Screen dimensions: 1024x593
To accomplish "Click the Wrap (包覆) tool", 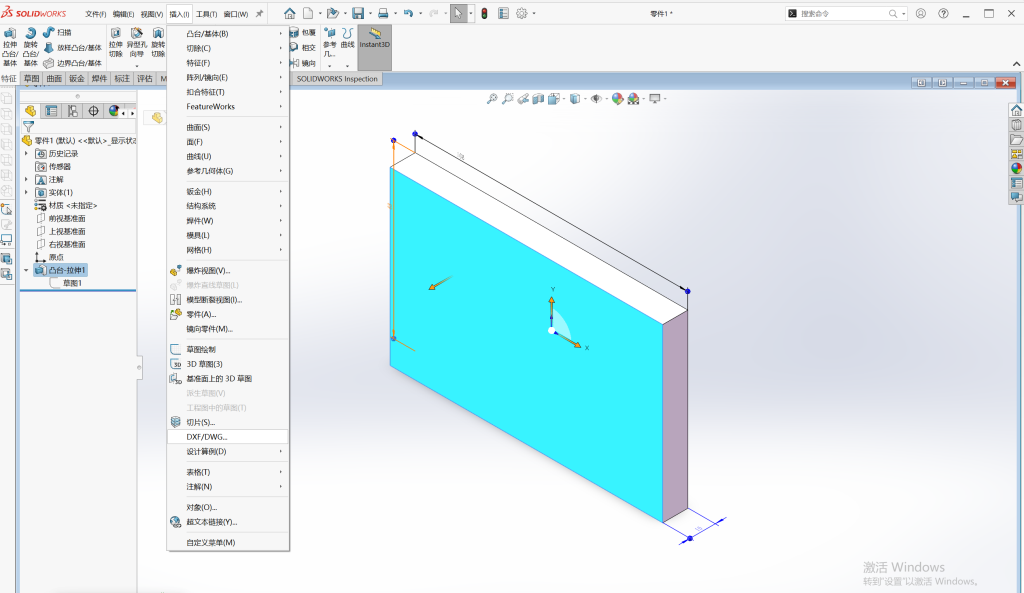I will 303,32.
